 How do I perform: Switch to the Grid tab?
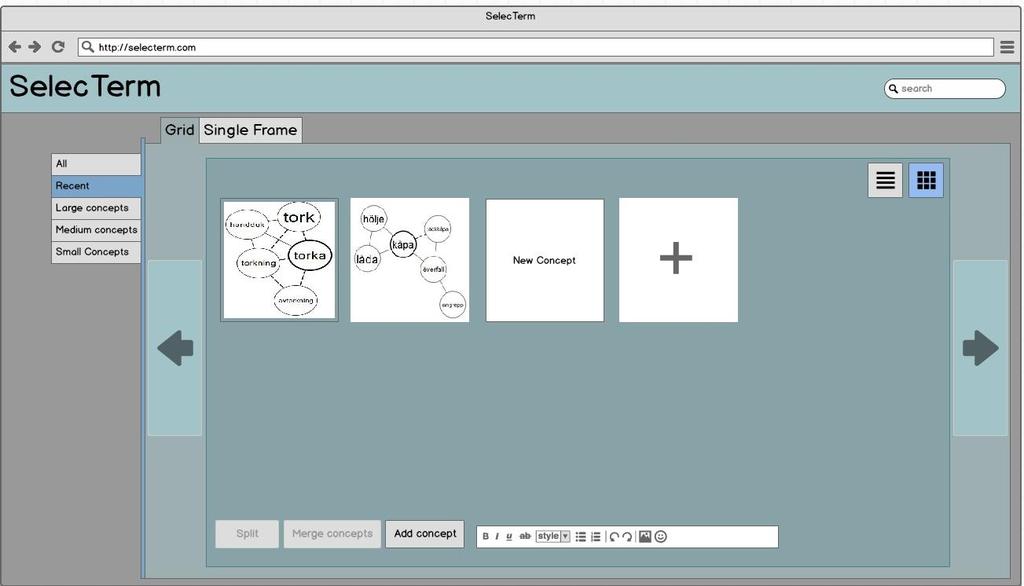[179, 130]
